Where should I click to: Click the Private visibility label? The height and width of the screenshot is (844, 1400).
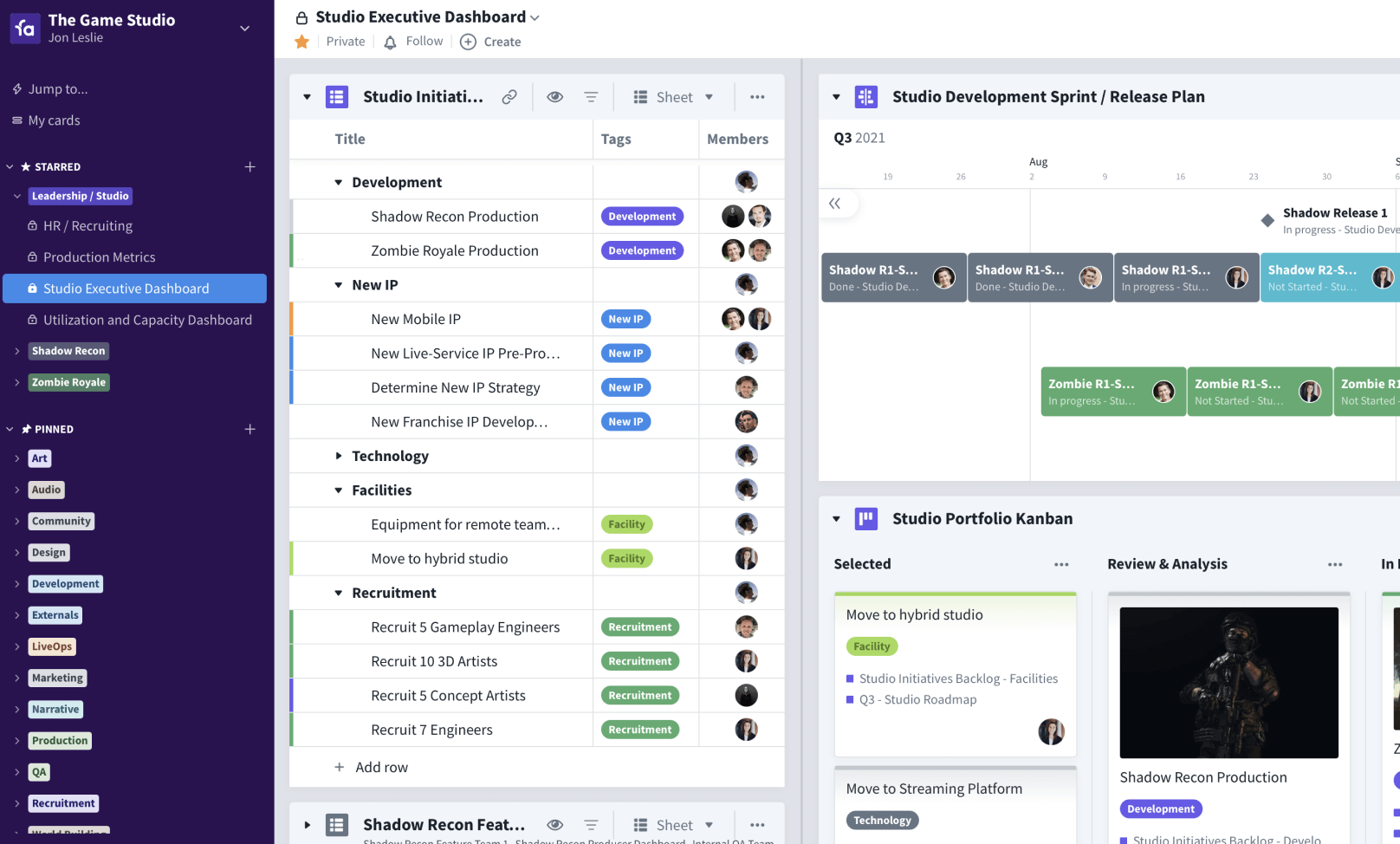coord(346,42)
